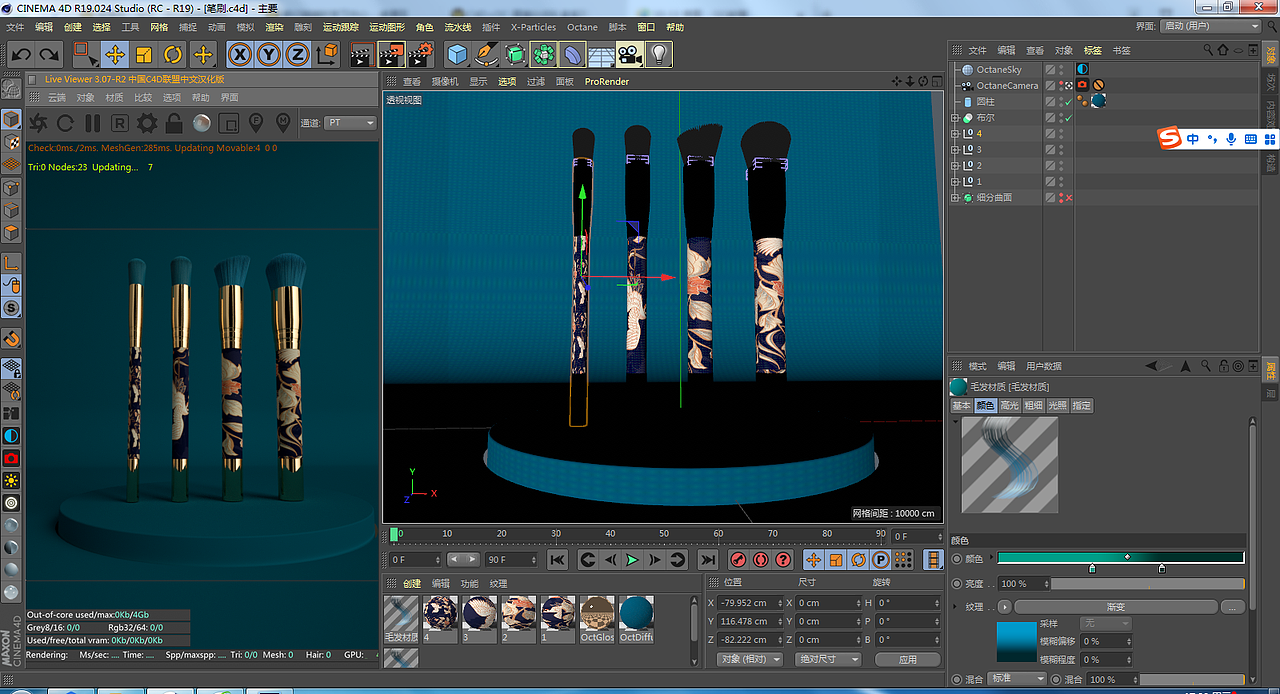This screenshot has width=1280, height=694.
Task: Expand the 布尔 object tree node
Action: pyautogui.click(x=955, y=118)
